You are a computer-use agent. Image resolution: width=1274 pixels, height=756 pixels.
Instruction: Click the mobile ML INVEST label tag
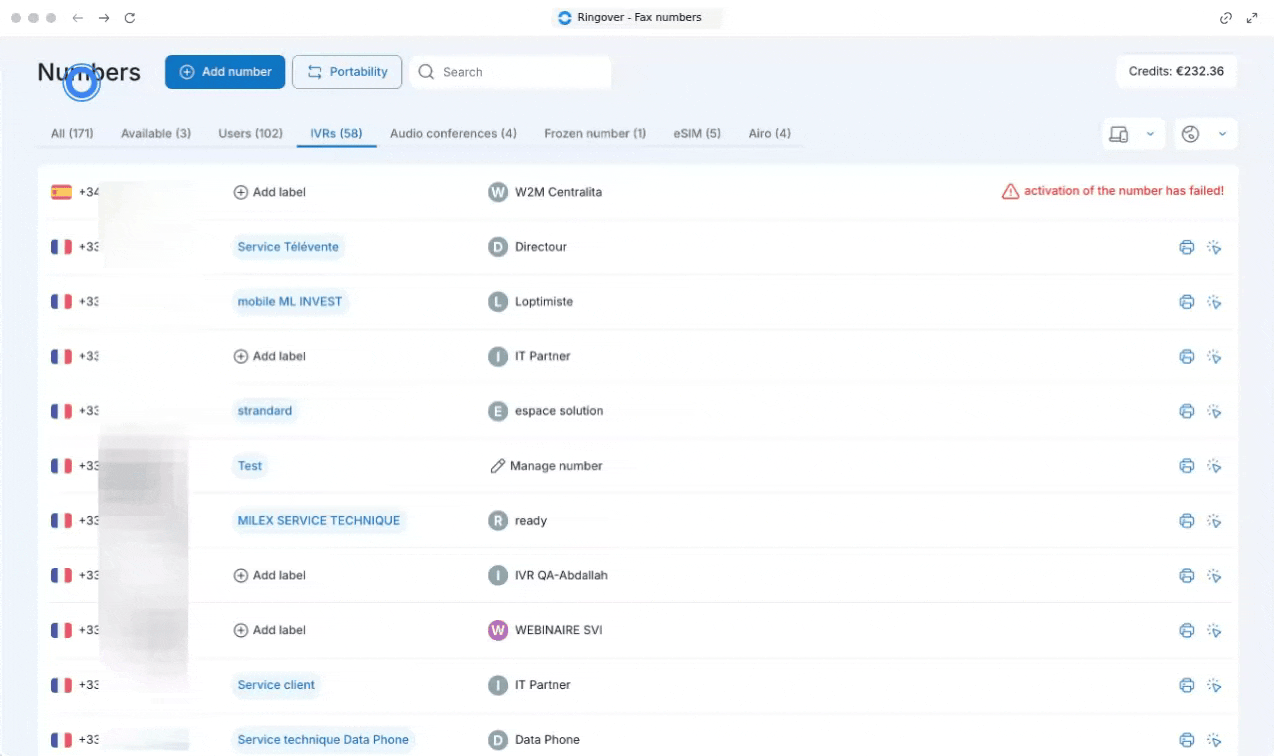(290, 301)
